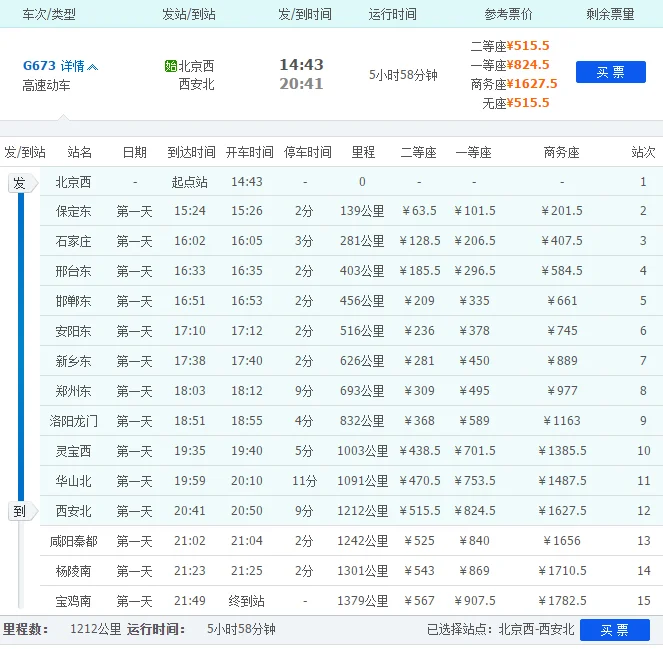The image size is (663, 649).
Task: Click the 站次 column header
Action: (x=643, y=152)
